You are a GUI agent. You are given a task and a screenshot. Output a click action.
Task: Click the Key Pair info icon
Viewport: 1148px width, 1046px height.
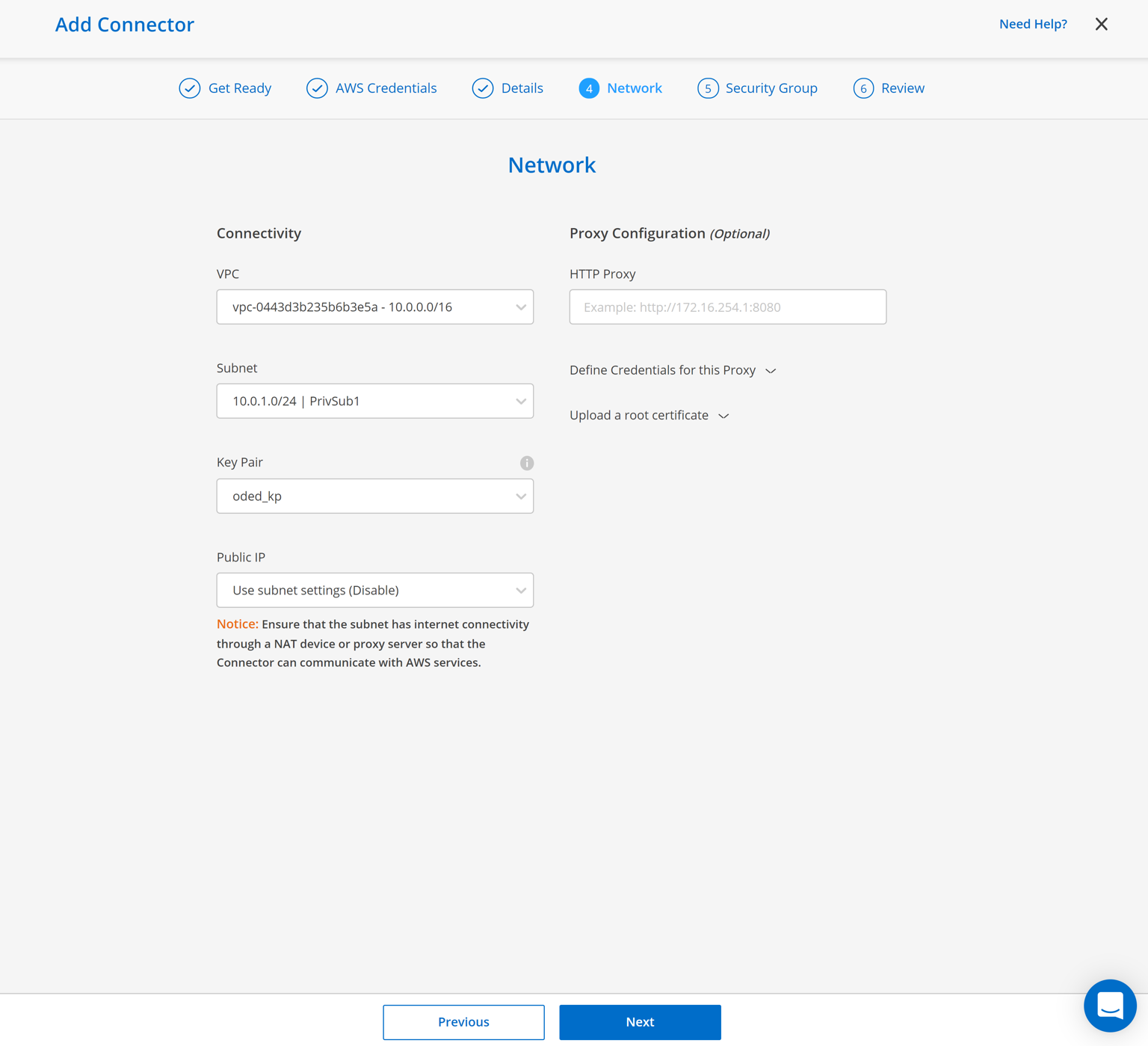[x=527, y=463]
